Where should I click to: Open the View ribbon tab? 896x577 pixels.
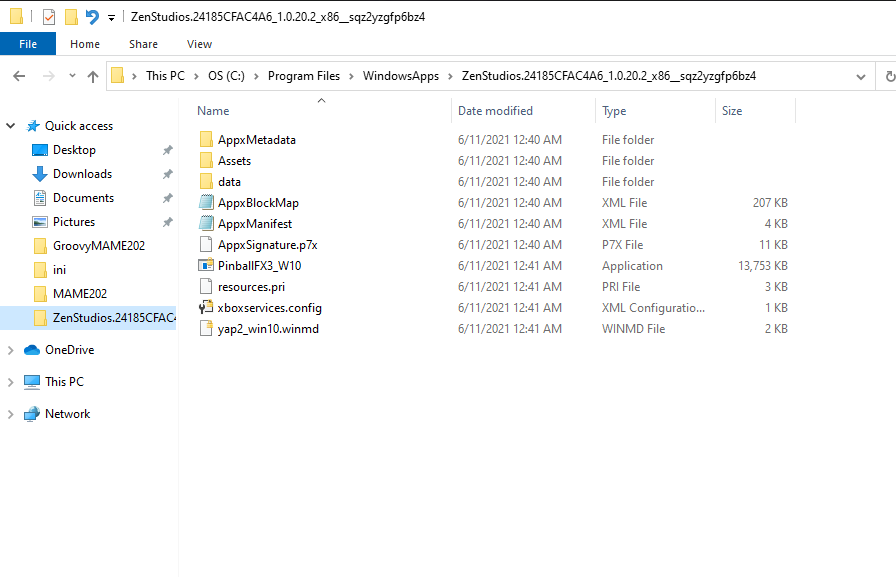click(x=199, y=44)
